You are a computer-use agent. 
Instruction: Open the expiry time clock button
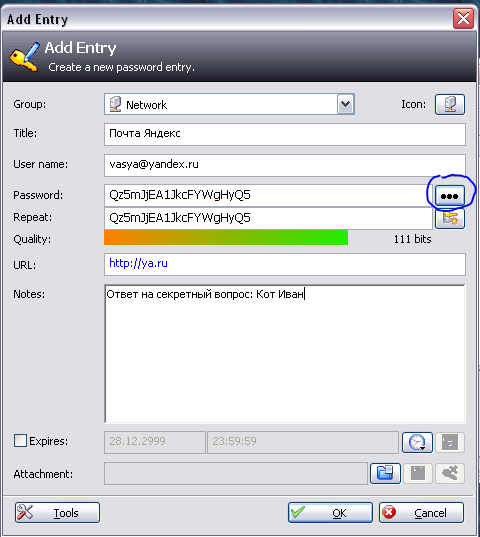pyautogui.click(x=417, y=442)
